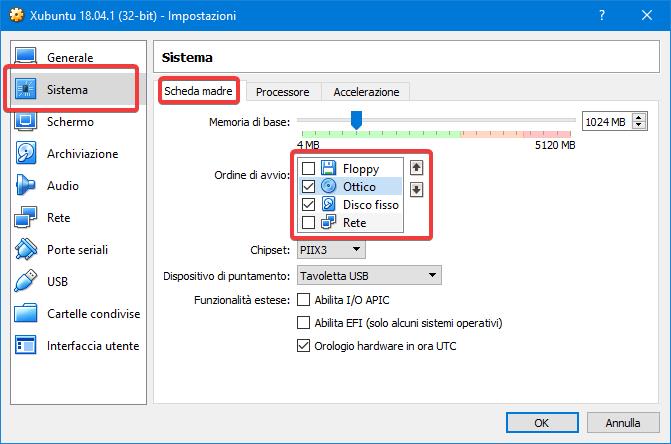Enable the Abilita EFI checkbox
This screenshot has width=671, height=444.
pyautogui.click(x=303, y=322)
